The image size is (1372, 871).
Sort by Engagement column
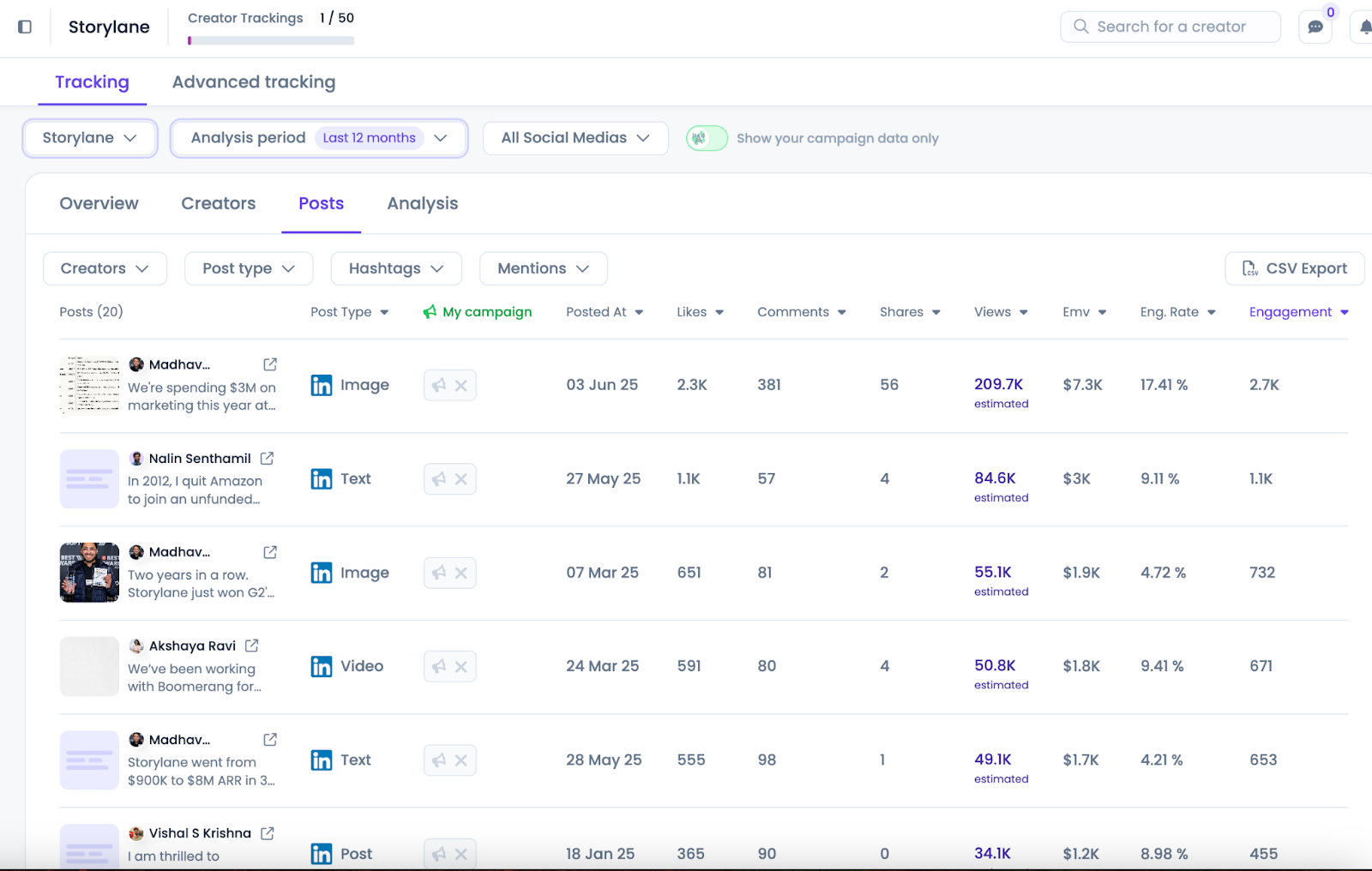(1299, 312)
